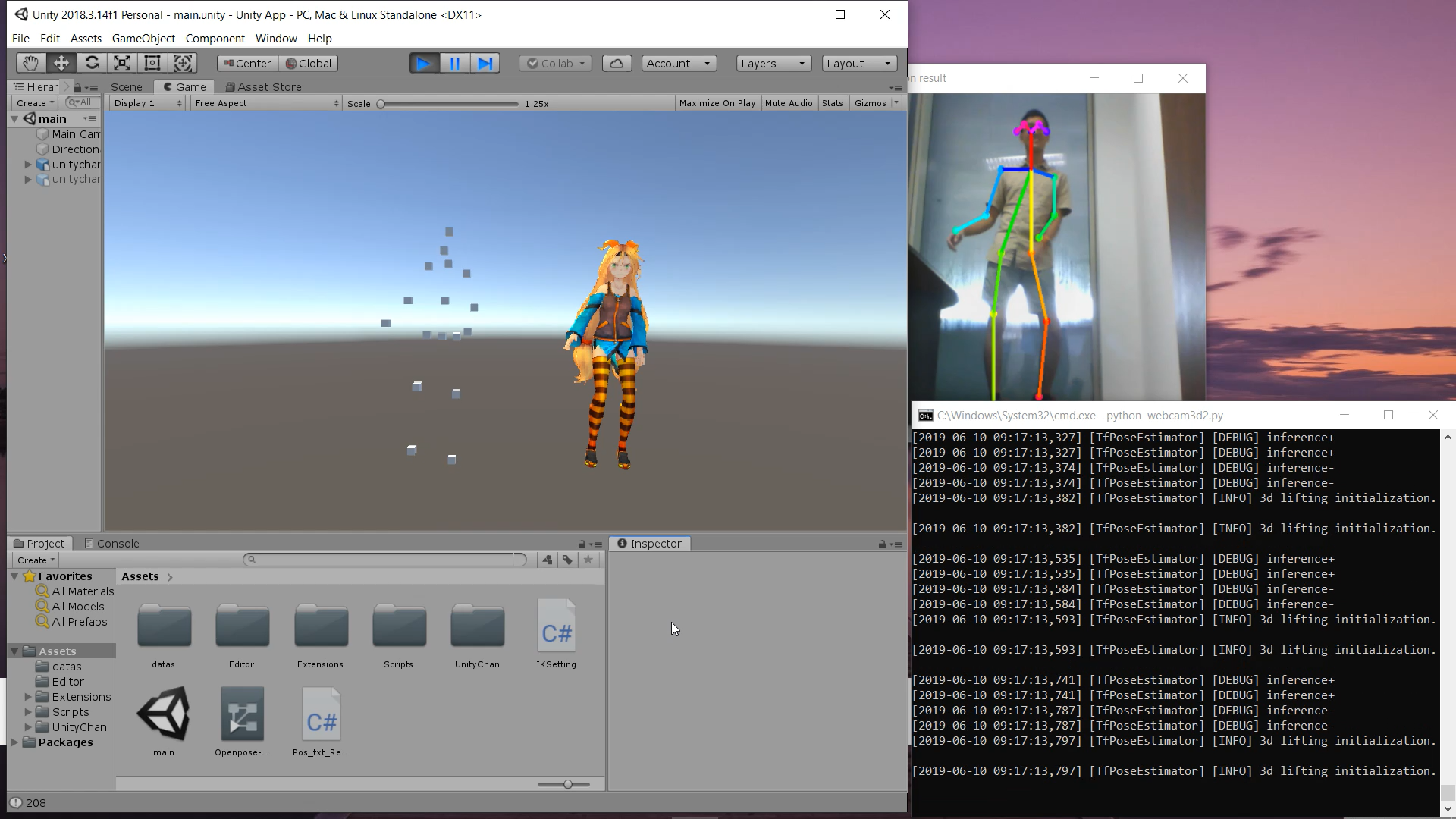Toggle Center pivot mode button

pos(247,64)
